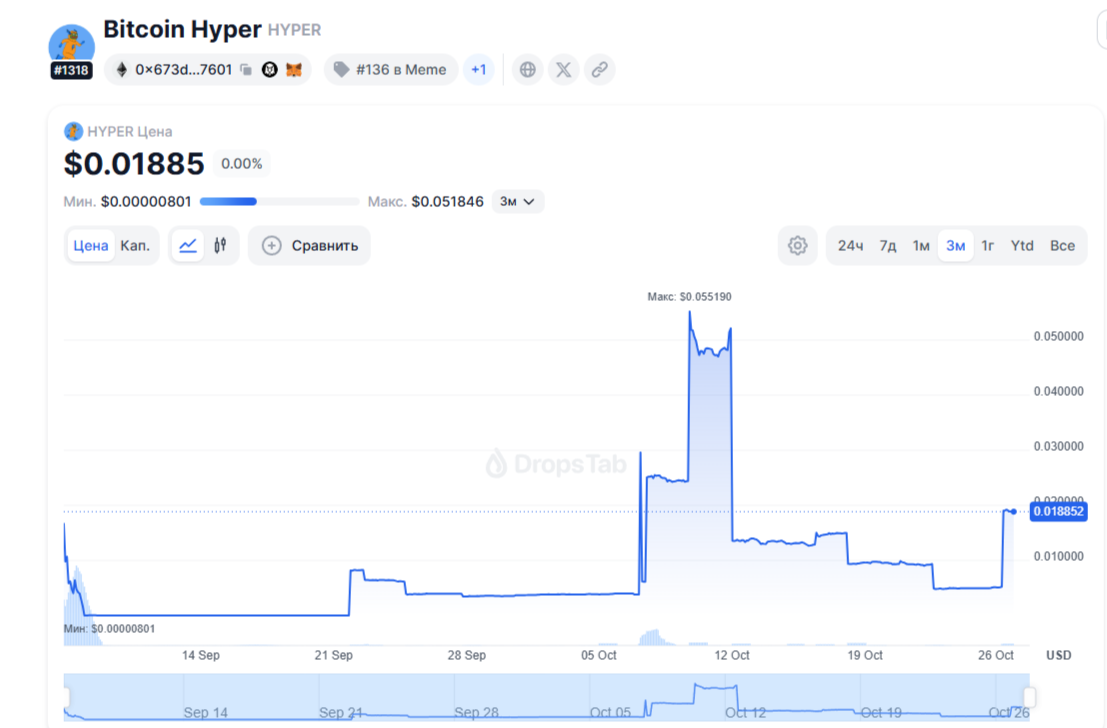Open the Bitcoin Hyper title link

coord(184,29)
